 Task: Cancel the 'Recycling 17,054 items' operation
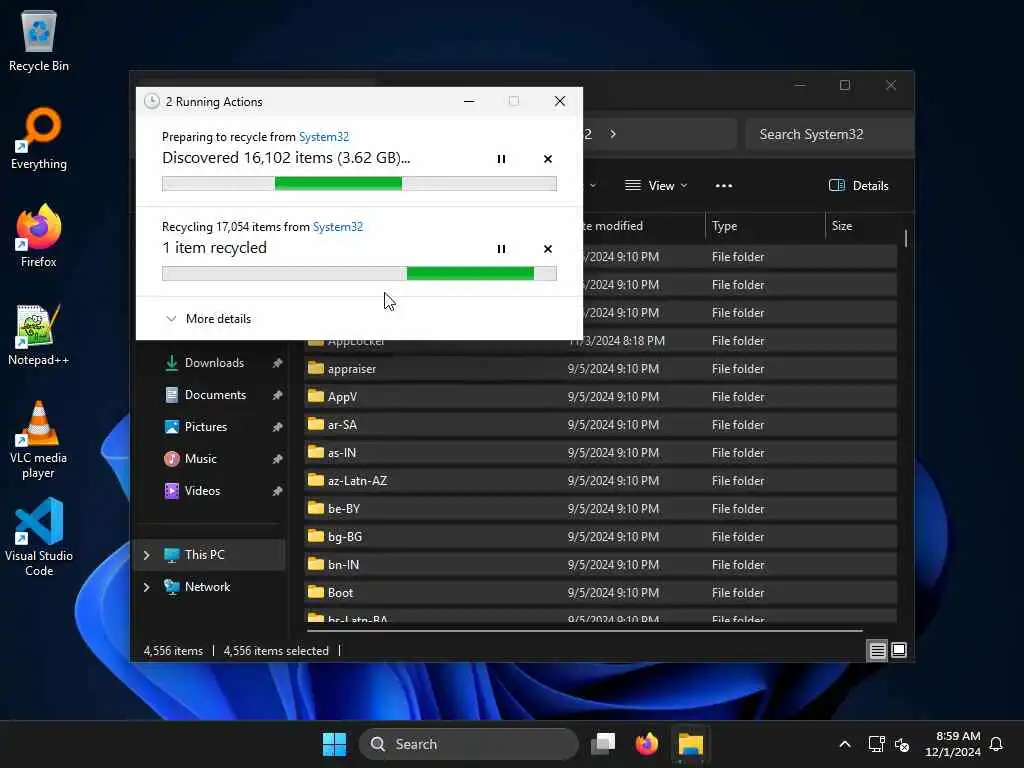[x=547, y=249]
